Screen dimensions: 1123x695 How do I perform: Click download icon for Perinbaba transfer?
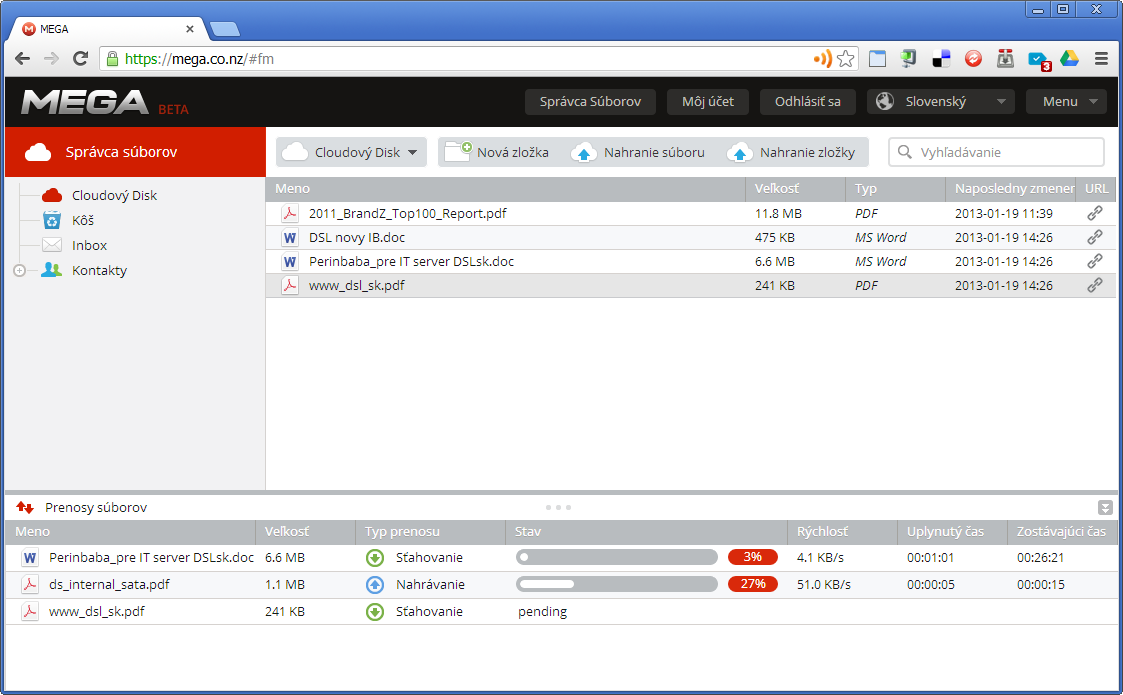tap(375, 557)
